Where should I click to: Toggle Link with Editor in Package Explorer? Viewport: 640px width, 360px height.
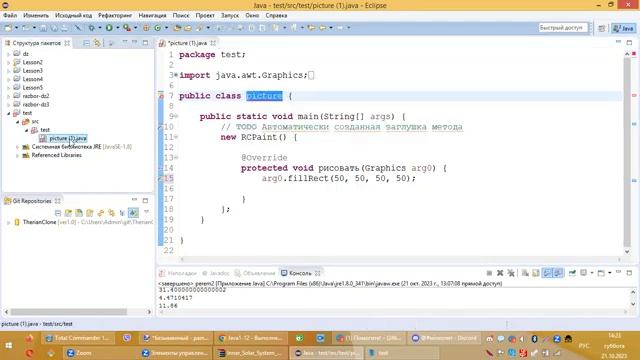point(97,43)
